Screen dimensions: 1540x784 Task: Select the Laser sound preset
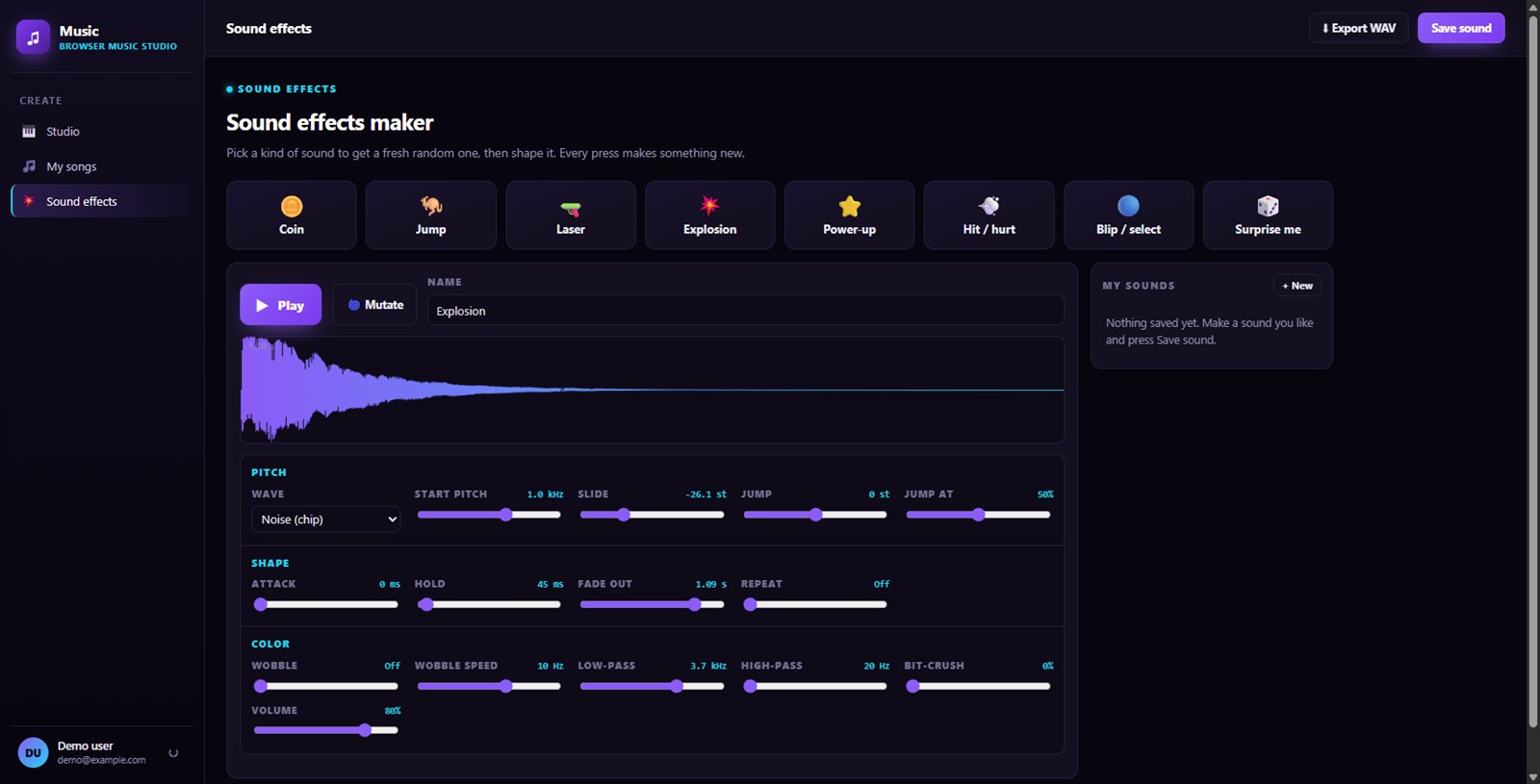[571, 215]
